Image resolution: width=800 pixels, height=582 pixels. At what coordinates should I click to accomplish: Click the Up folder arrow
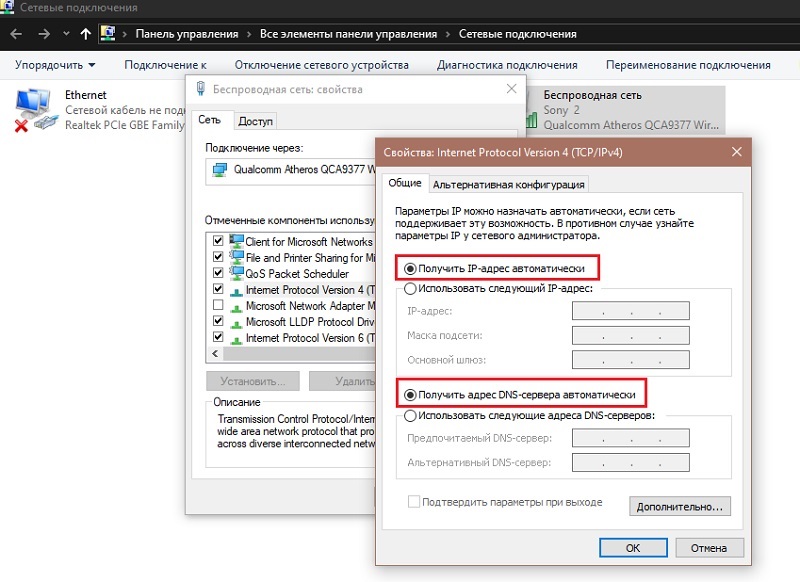point(86,33)
